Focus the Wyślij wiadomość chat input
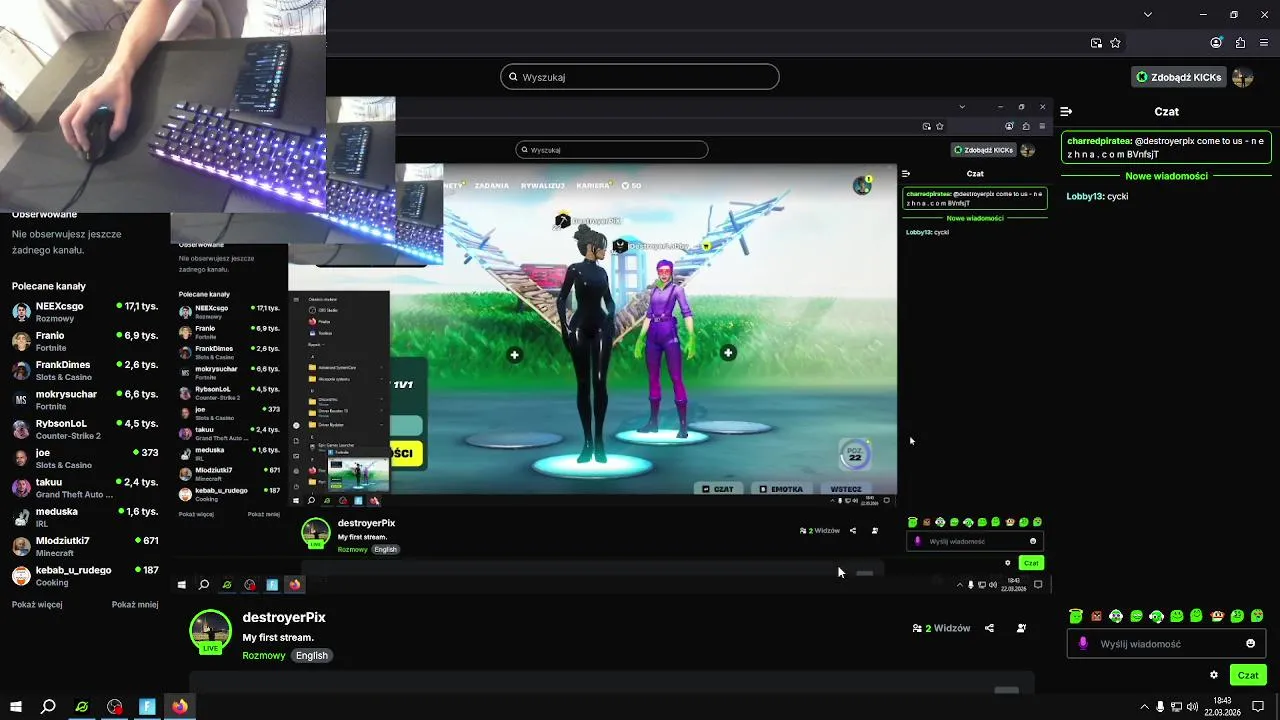The image size is (1280, 720). [1166, 644]
